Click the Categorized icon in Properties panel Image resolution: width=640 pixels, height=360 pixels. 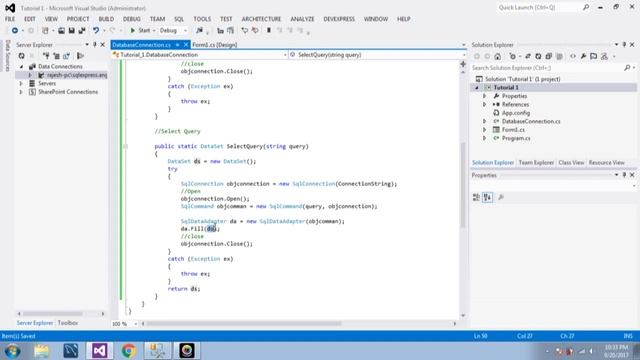pyautogui.click(x=476, y=197)
